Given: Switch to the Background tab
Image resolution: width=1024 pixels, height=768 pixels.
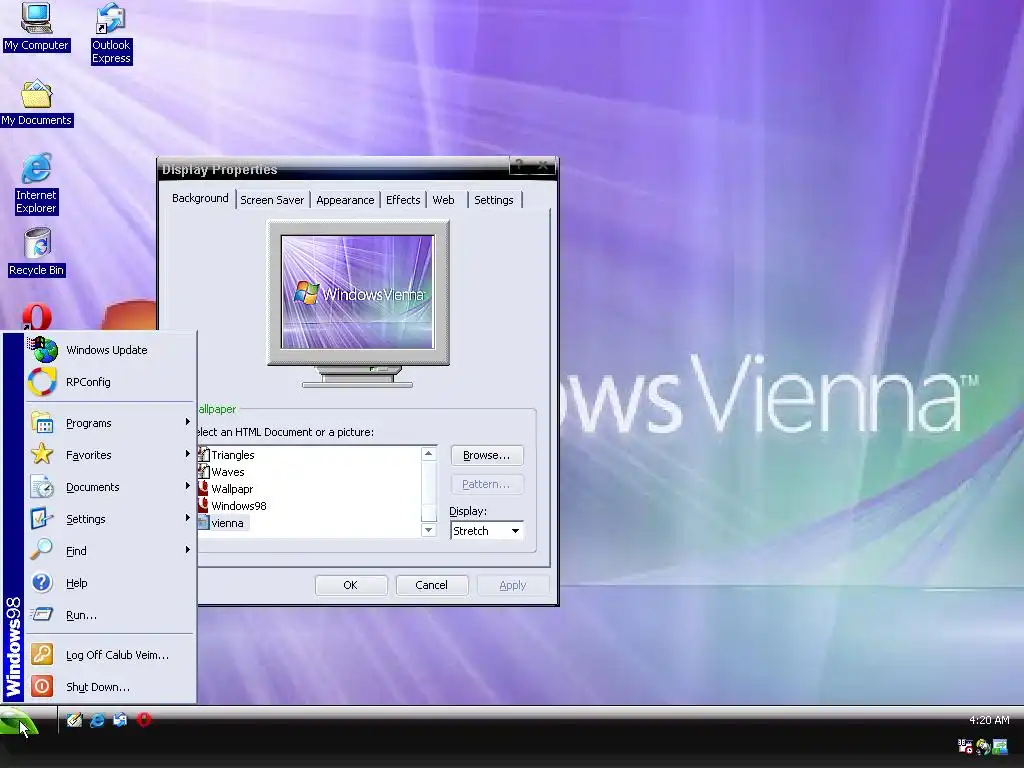Looking at the screenshot, I should pos(200,199).
